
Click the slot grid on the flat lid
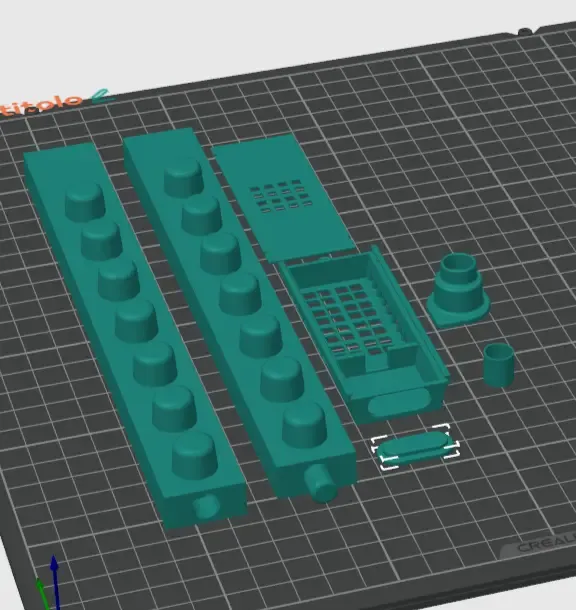pyautogui.click(x=281, y=196)
